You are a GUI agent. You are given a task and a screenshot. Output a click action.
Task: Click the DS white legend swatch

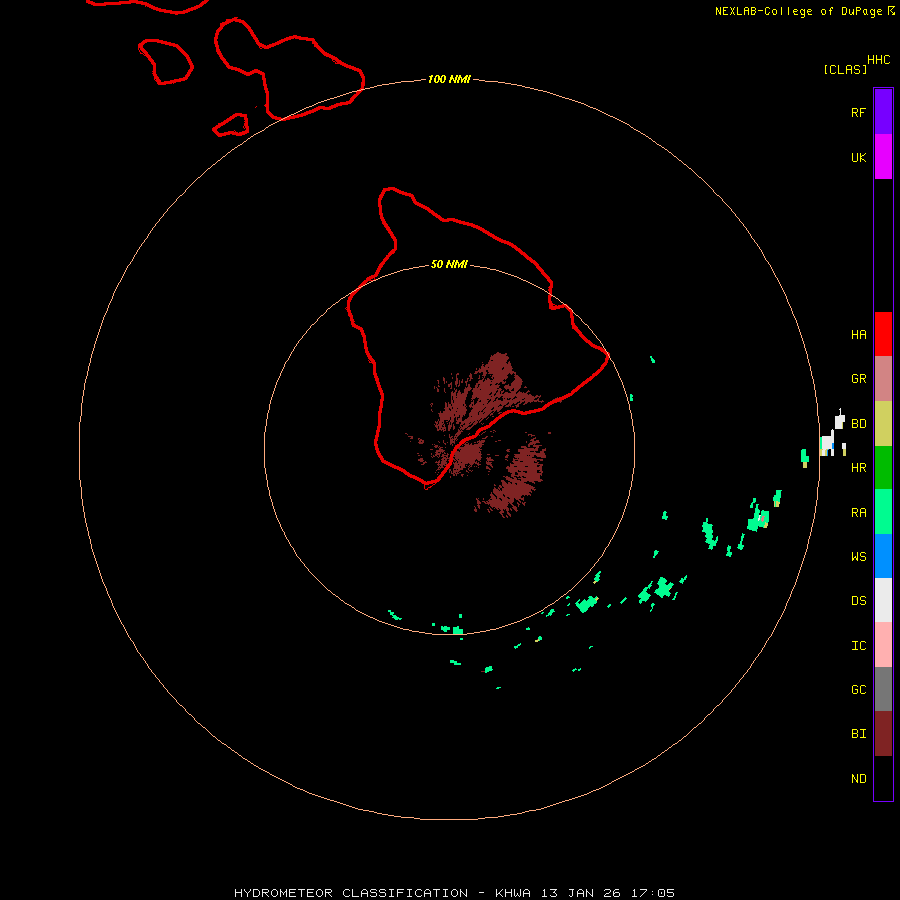[883, 600]
